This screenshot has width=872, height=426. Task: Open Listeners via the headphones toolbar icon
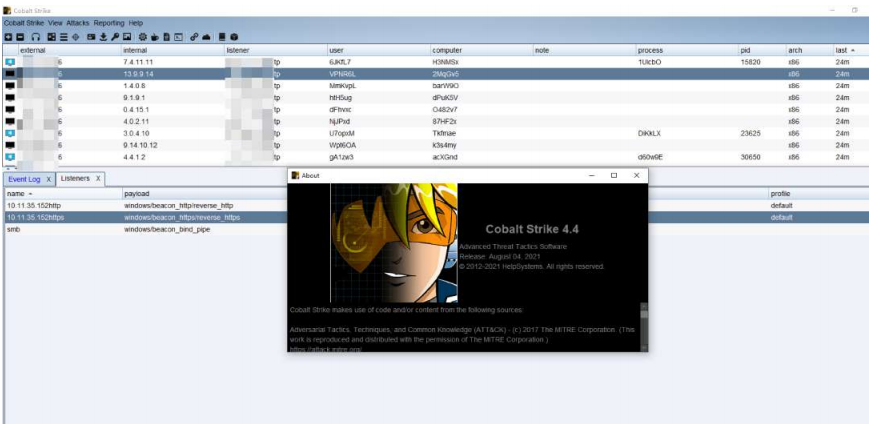pos(36,37)
